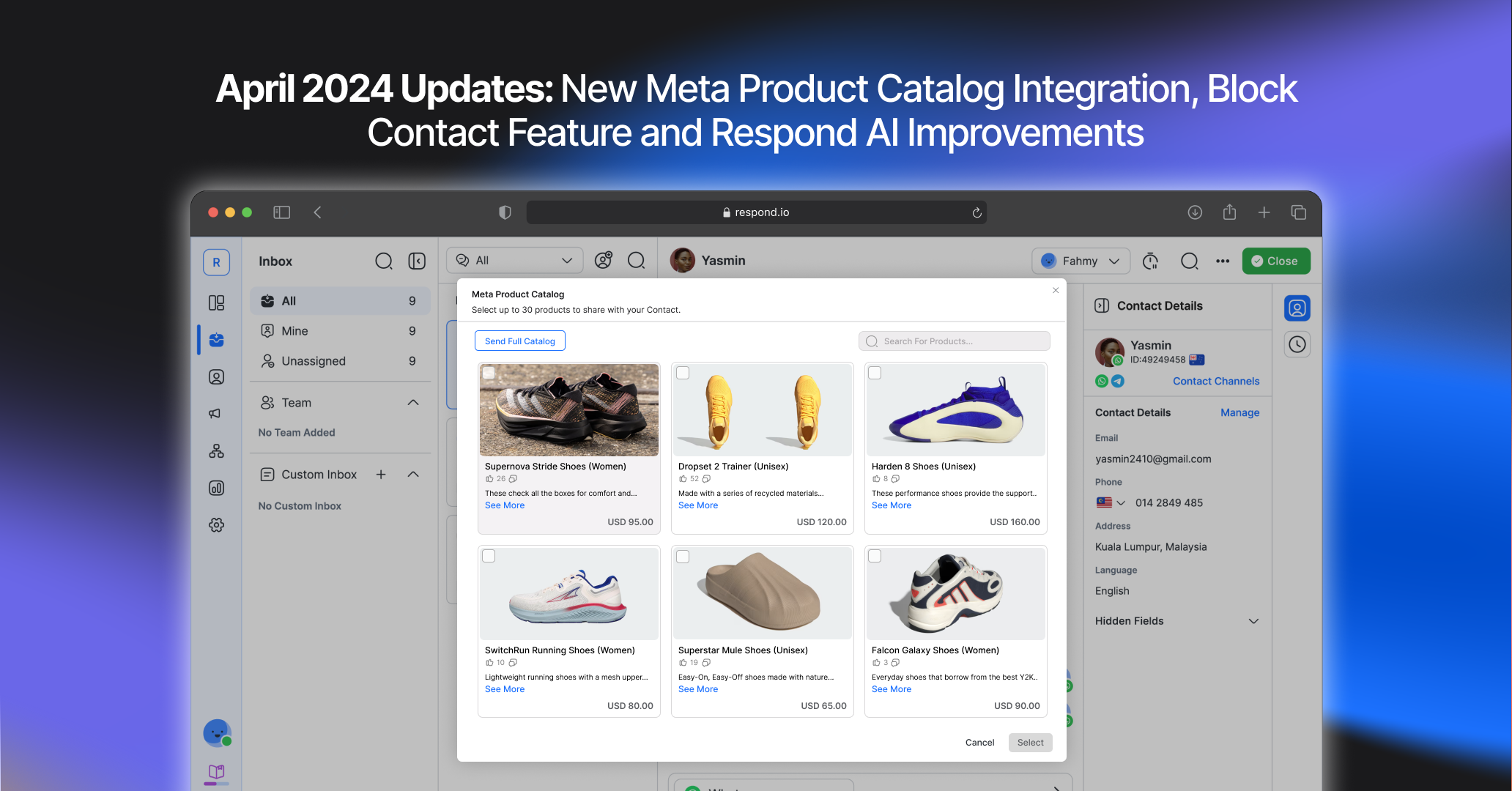Click the Select button in catalog dialog

click(1030, 743)
